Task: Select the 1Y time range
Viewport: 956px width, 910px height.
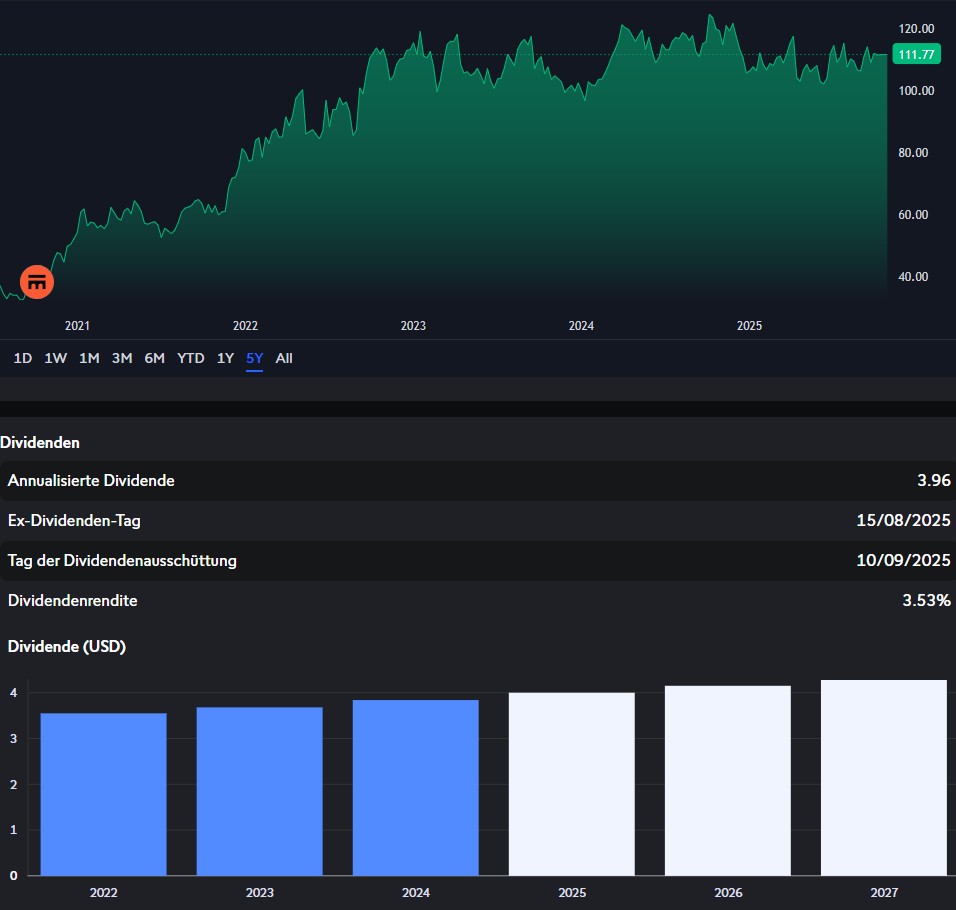Action: 226,358
